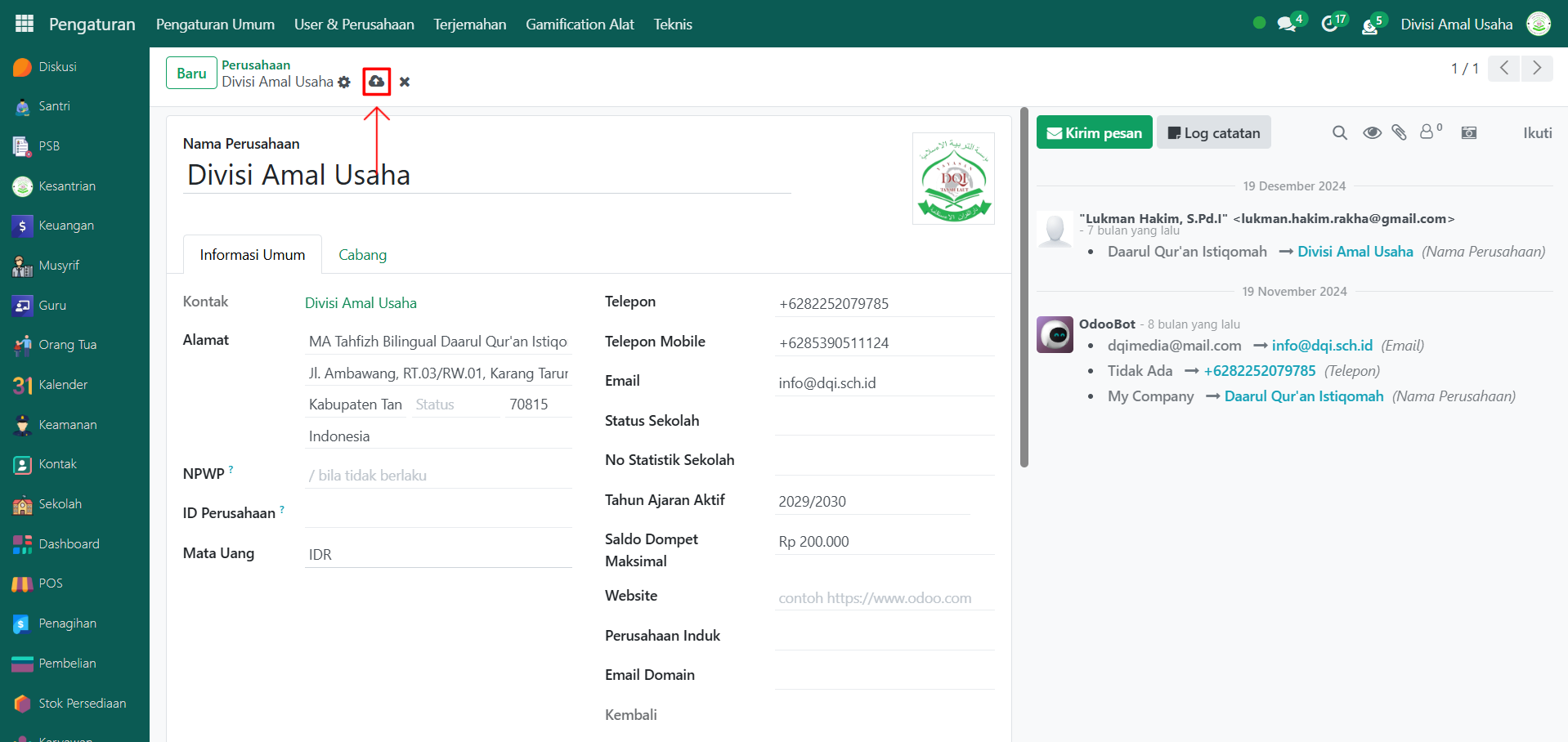The width and height of the screenshot is (1568, 742).
Task: Click the cloud save icon
Action: pyautogui.click(x=376, y=82)
